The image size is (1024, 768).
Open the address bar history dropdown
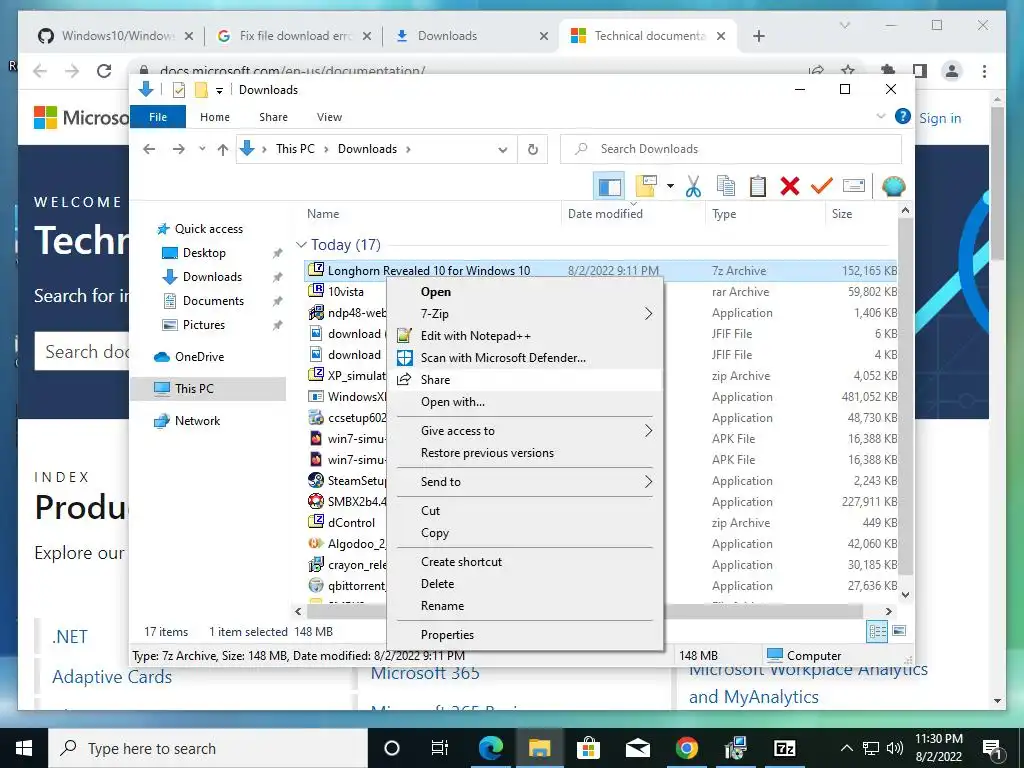pyautogui.click(x=503, y=150)
